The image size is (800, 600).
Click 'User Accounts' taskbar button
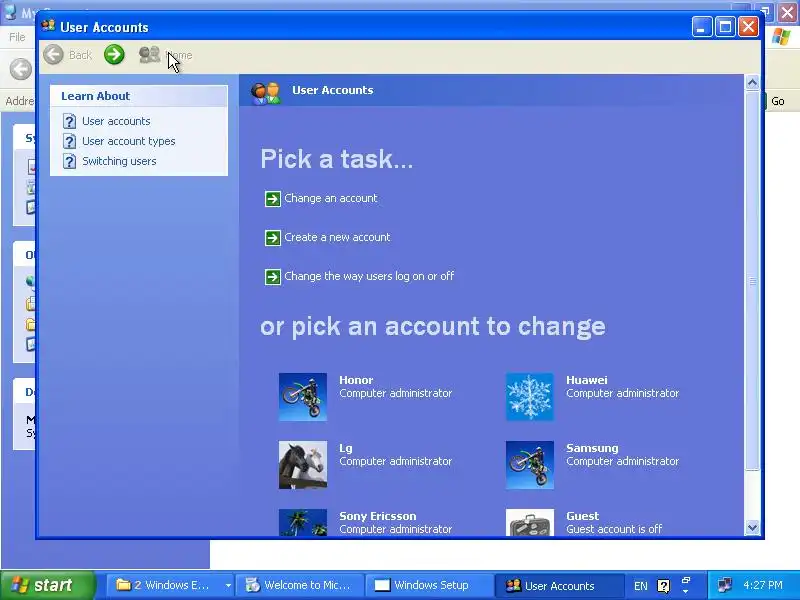[x=559, y=585]
